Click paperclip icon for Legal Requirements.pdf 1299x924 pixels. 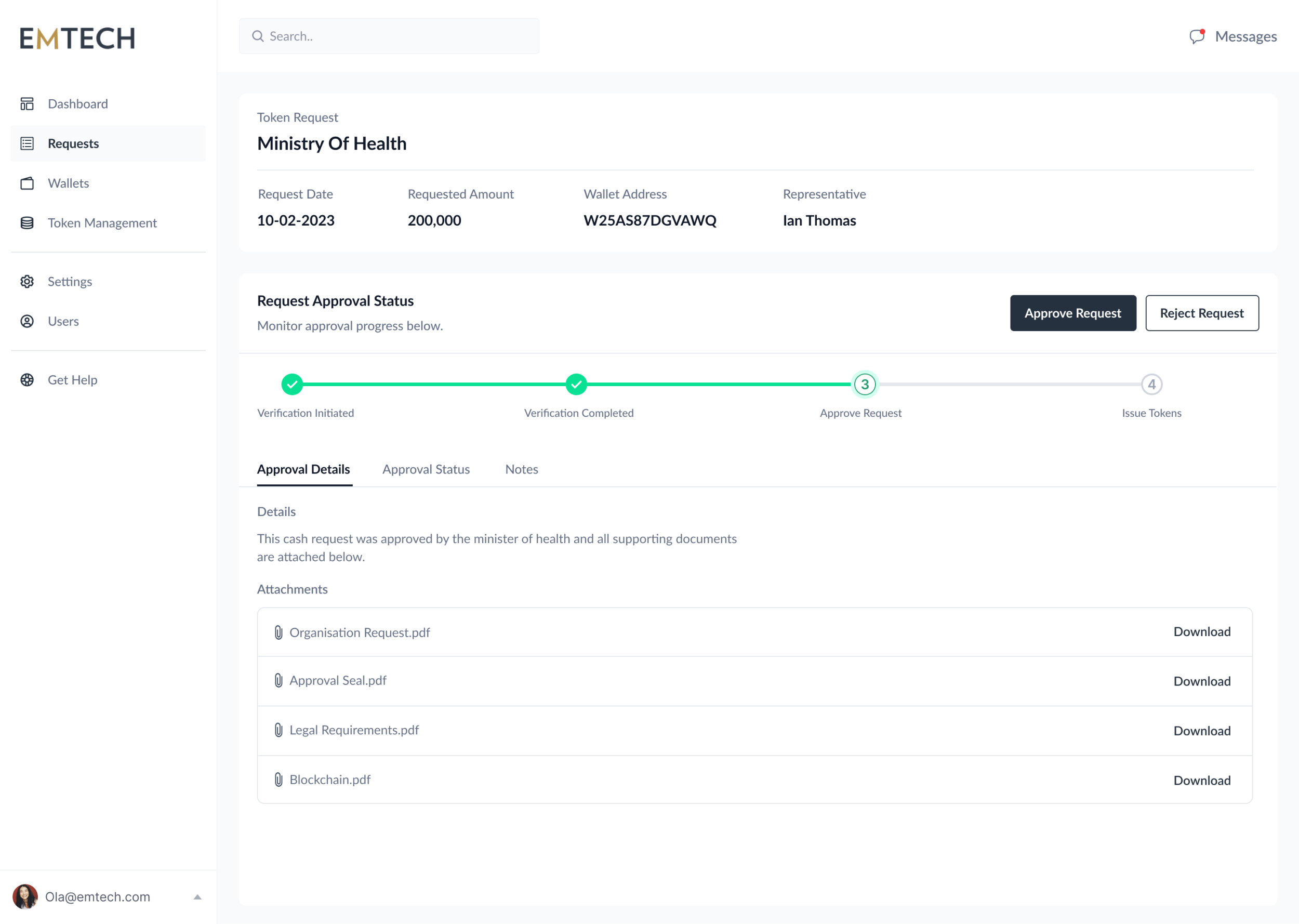pyautogui.click(x=278, y=730)
